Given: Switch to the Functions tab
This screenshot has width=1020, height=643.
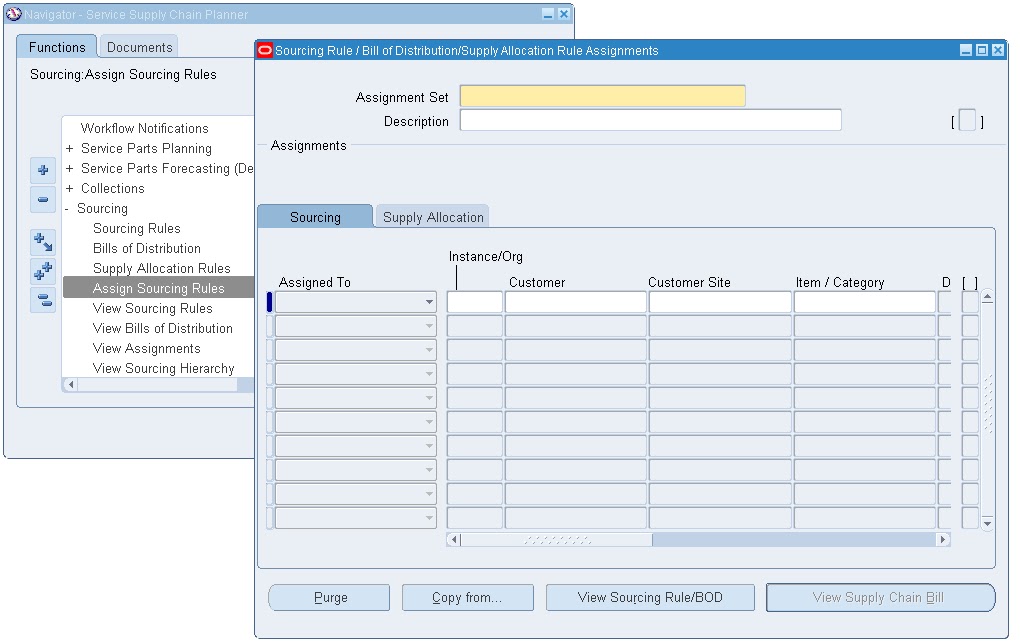Looking at the screenshot, I should coord(57,48).
